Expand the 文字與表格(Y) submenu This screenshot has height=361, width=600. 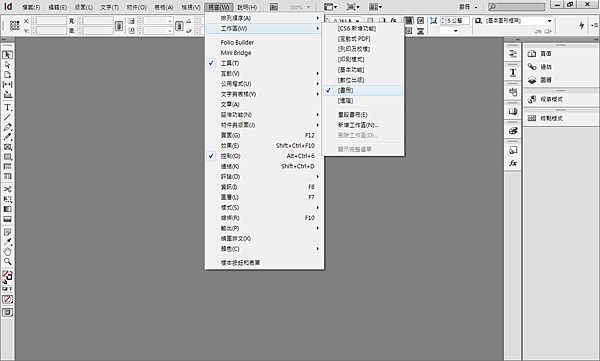[264, 94]
